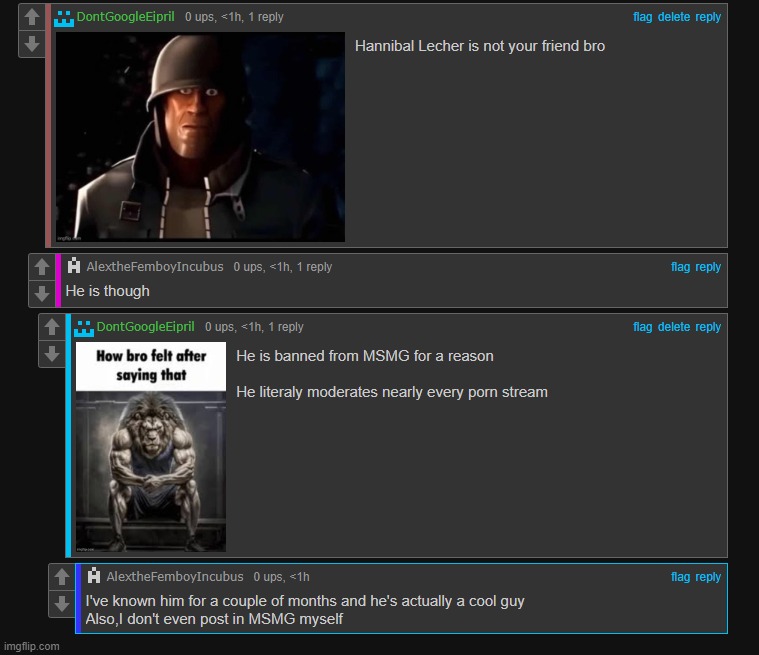
Task: Reply to the 'He is though' comment
Action: [x=708, y=267]
